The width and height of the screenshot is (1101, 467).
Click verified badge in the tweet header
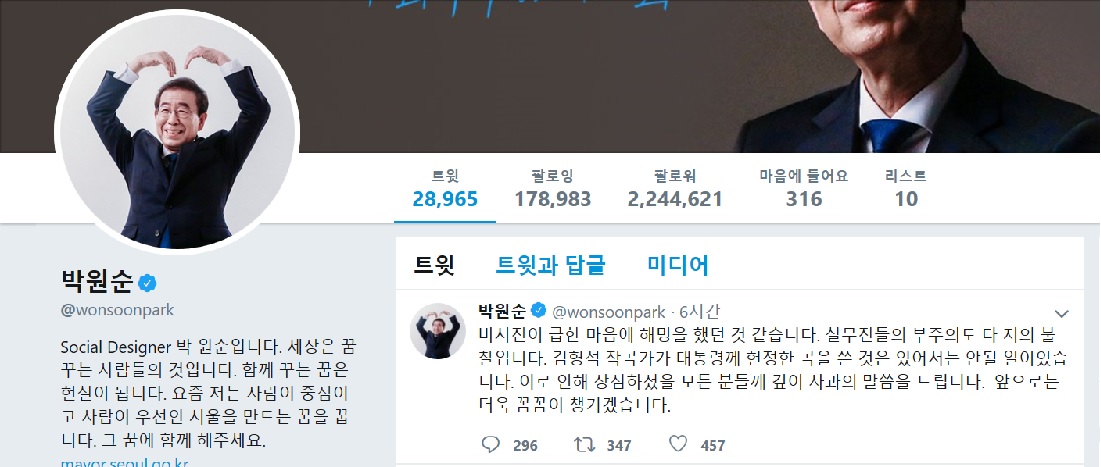tap(538, 309)
